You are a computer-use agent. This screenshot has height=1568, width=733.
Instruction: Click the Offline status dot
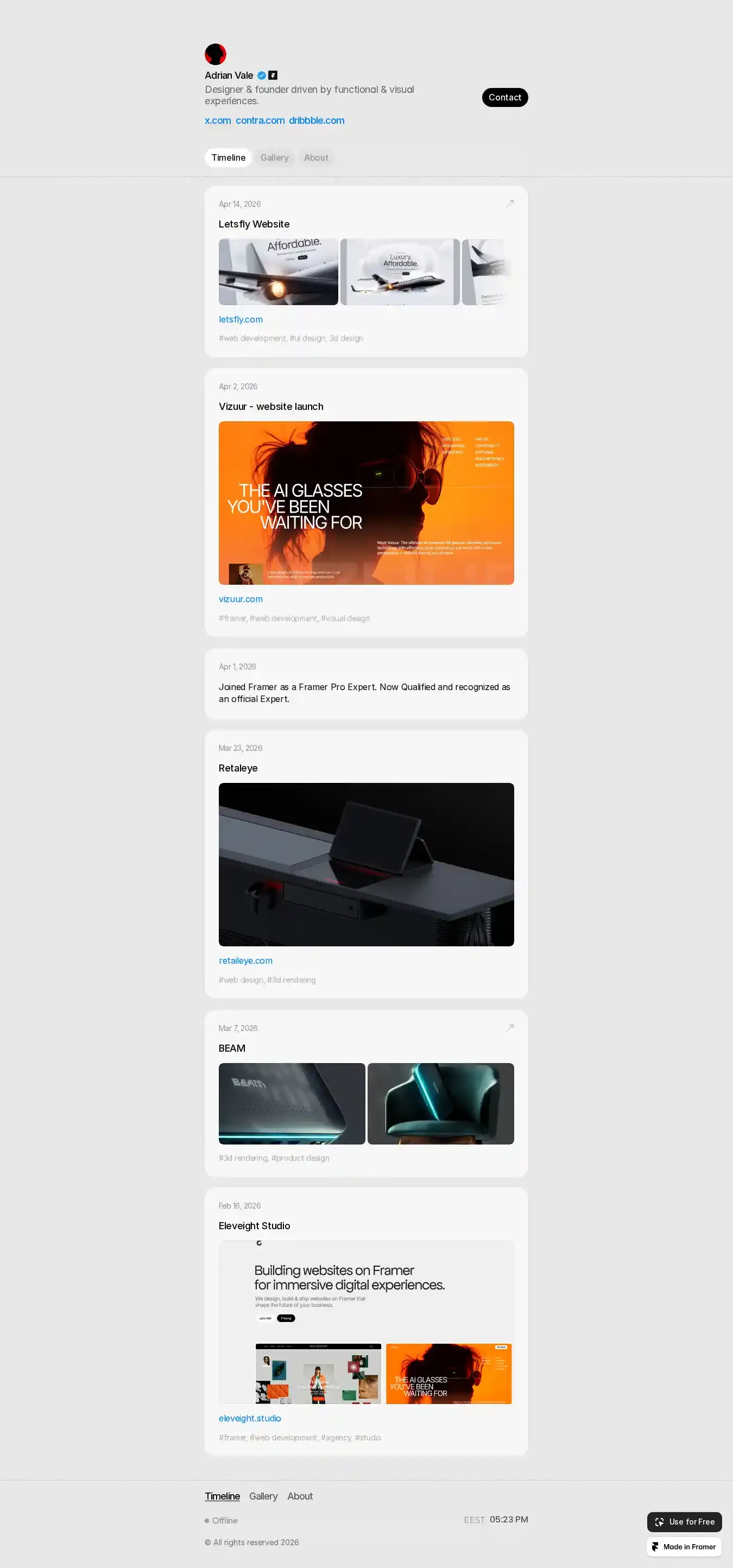coord(207,1521)
